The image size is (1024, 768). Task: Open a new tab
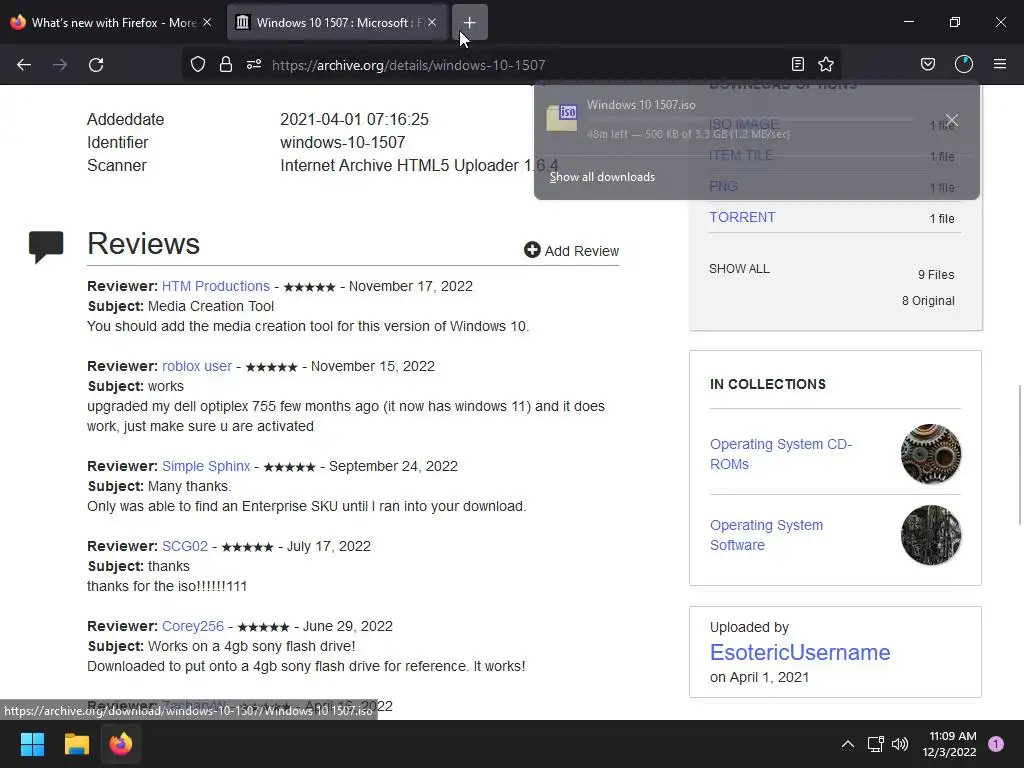click(470, 22)
